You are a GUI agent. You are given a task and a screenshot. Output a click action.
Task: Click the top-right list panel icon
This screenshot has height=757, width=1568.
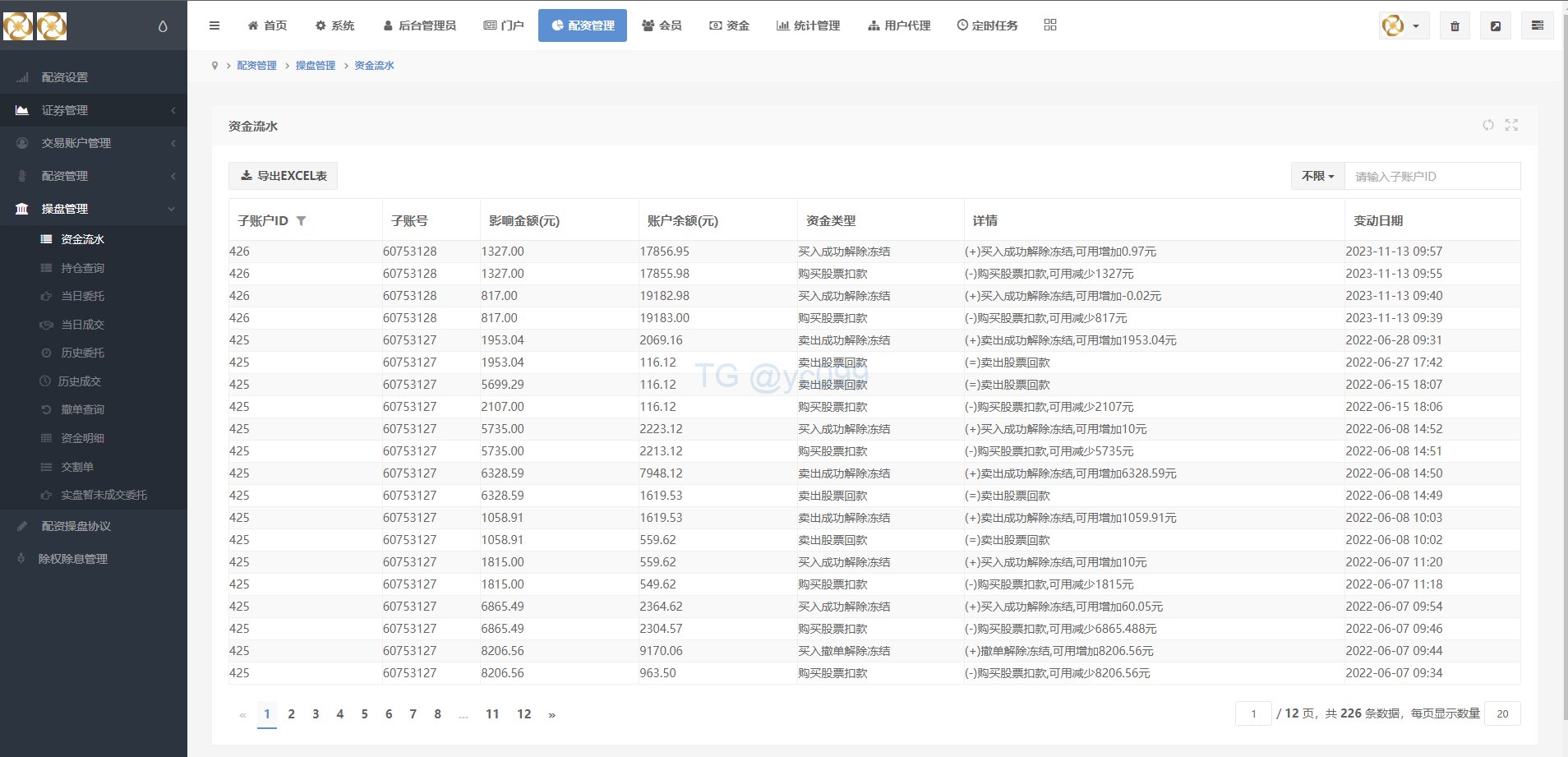click(1537, 26)
